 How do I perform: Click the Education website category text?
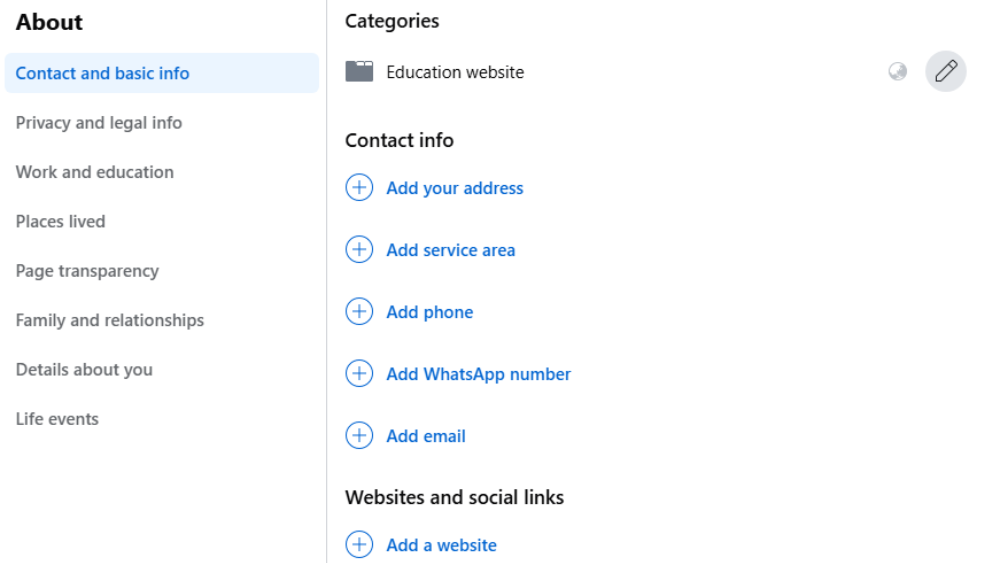tap(455, 72)
